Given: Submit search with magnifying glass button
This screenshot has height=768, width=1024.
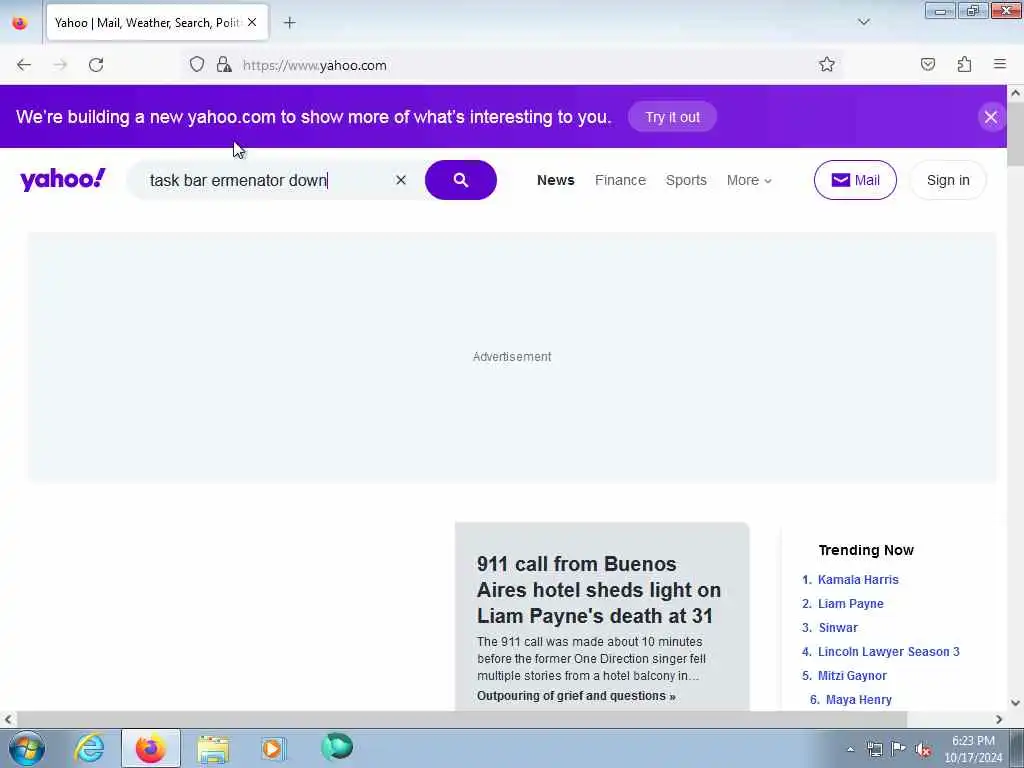Looking at the screenshot, I should click(x=460, y=180).
